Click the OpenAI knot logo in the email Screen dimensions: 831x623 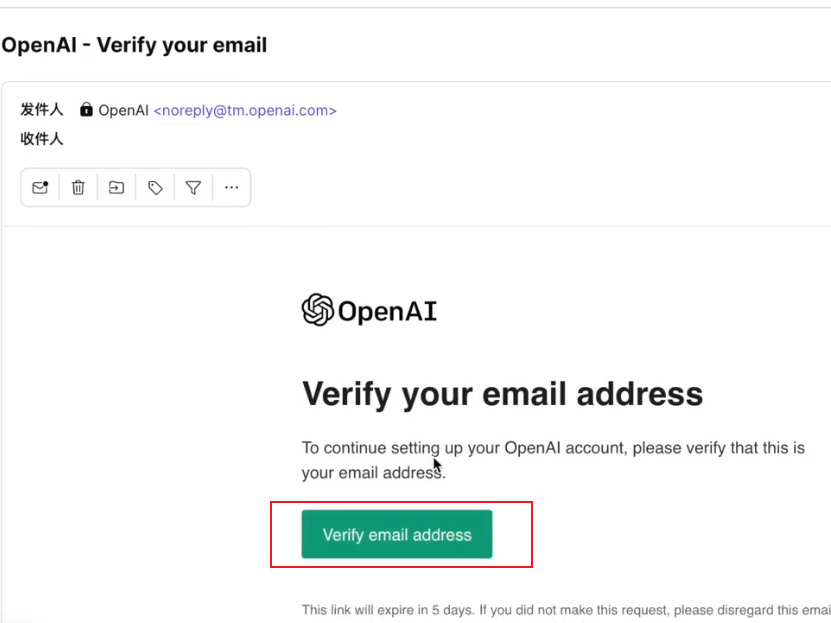tap(317, 310)
